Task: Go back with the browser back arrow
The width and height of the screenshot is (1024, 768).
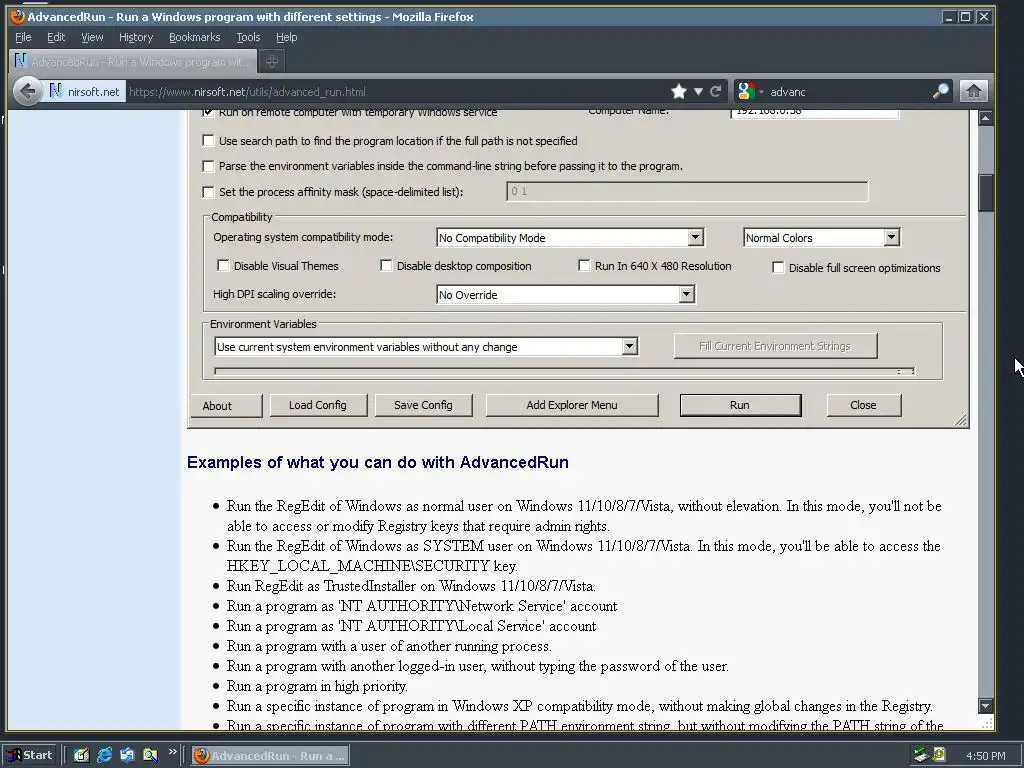Action: pos(27,91)
